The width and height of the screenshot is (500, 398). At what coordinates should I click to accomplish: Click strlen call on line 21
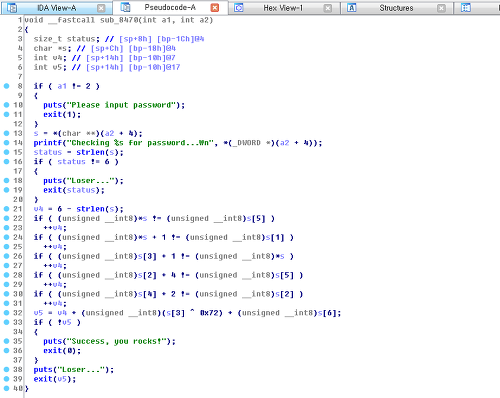(x=90, y=209)
